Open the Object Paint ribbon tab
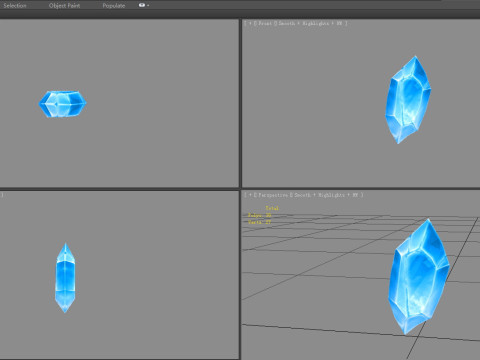480x360 pixels. [x=64, y=6]
